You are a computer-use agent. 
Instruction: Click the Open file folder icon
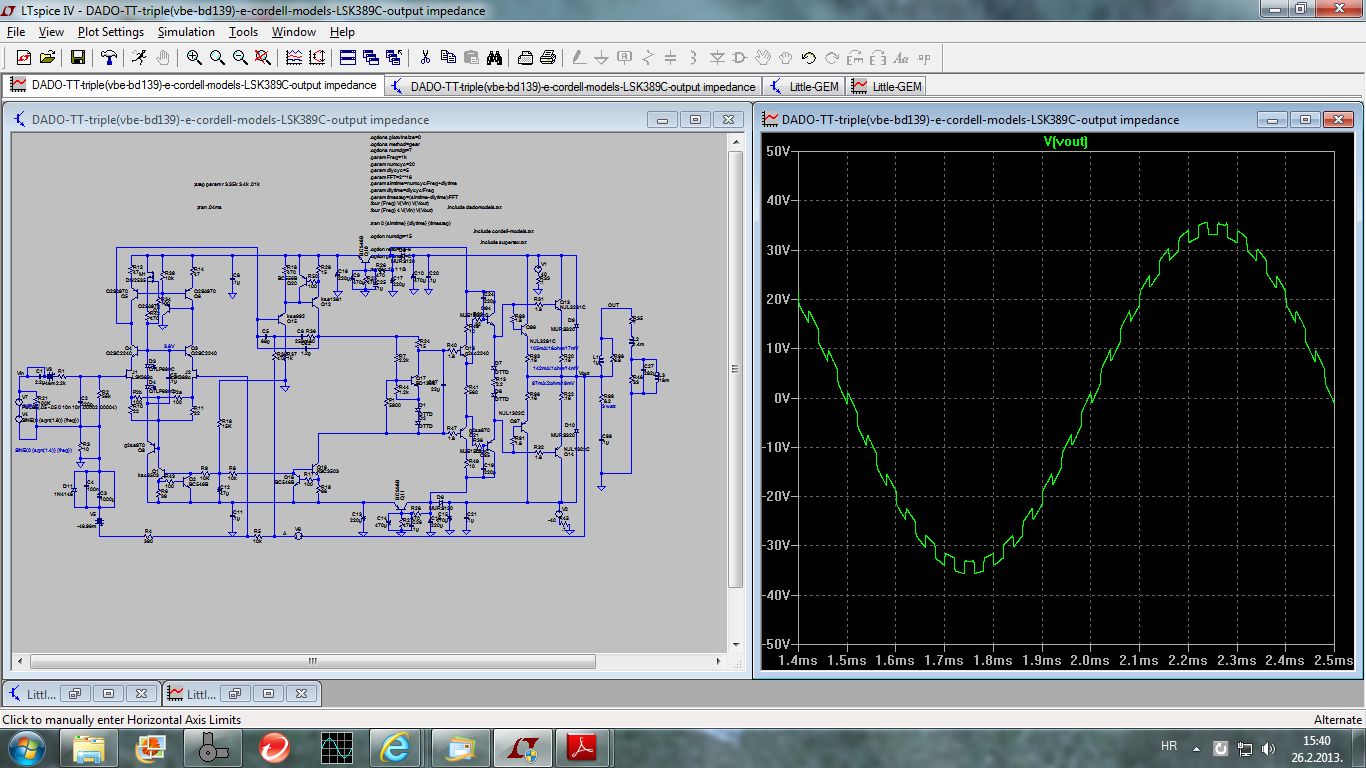click(x=47, y=57)
